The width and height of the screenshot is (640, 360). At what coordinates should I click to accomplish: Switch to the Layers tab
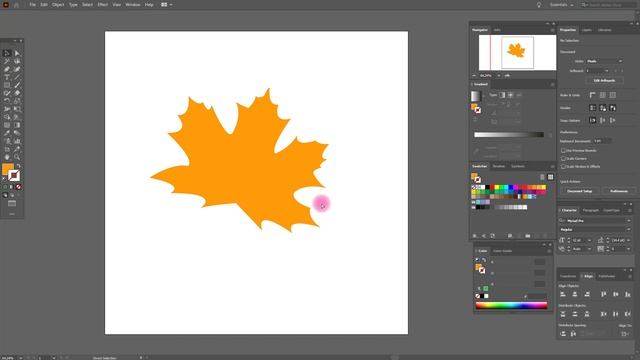587,30
